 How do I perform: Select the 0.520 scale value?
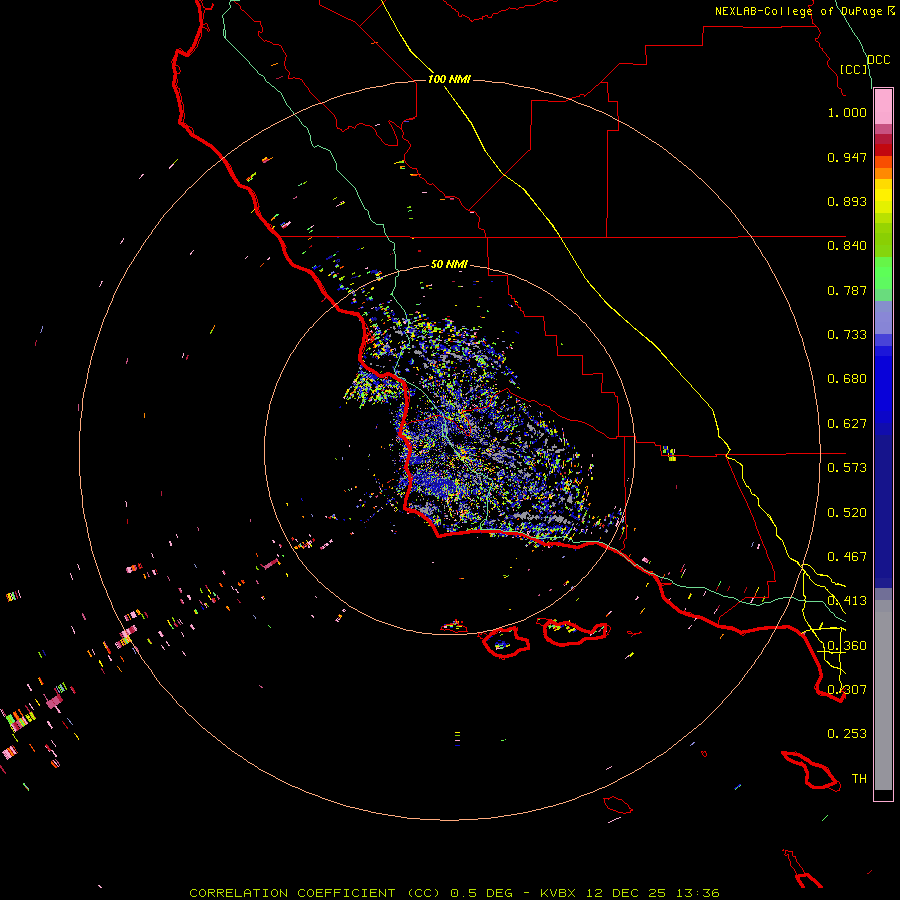point(847,513)
